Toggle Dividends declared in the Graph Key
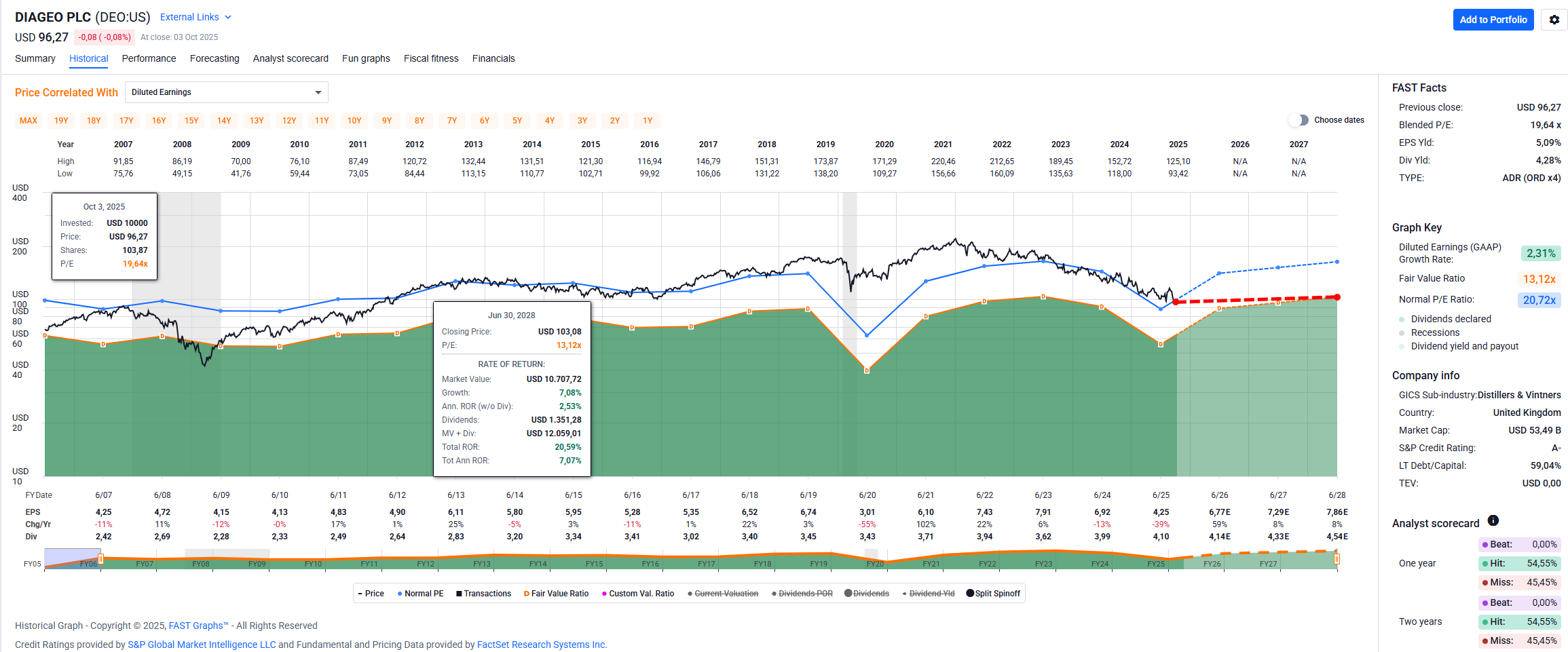 [1402, 320]
